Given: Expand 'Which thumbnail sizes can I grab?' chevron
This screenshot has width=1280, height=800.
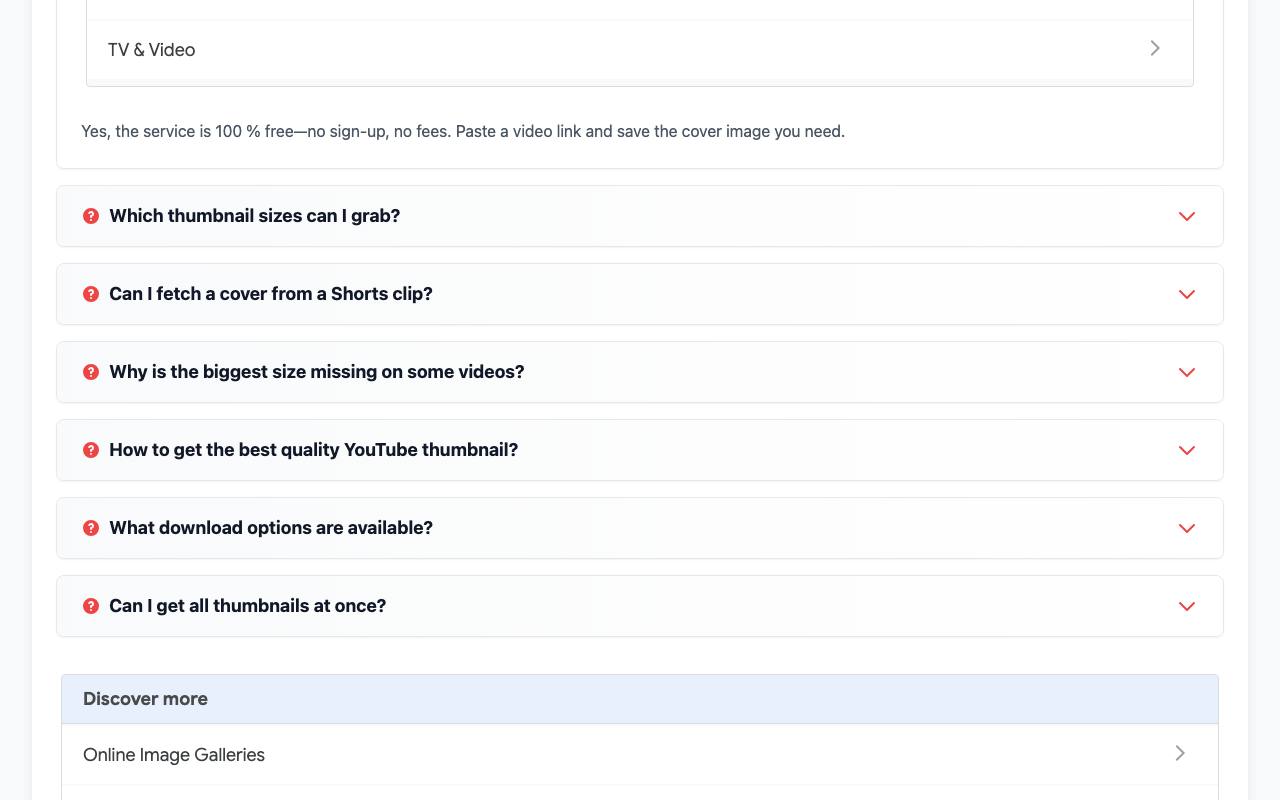Looking at the screenshot, I should (1187, 216).
